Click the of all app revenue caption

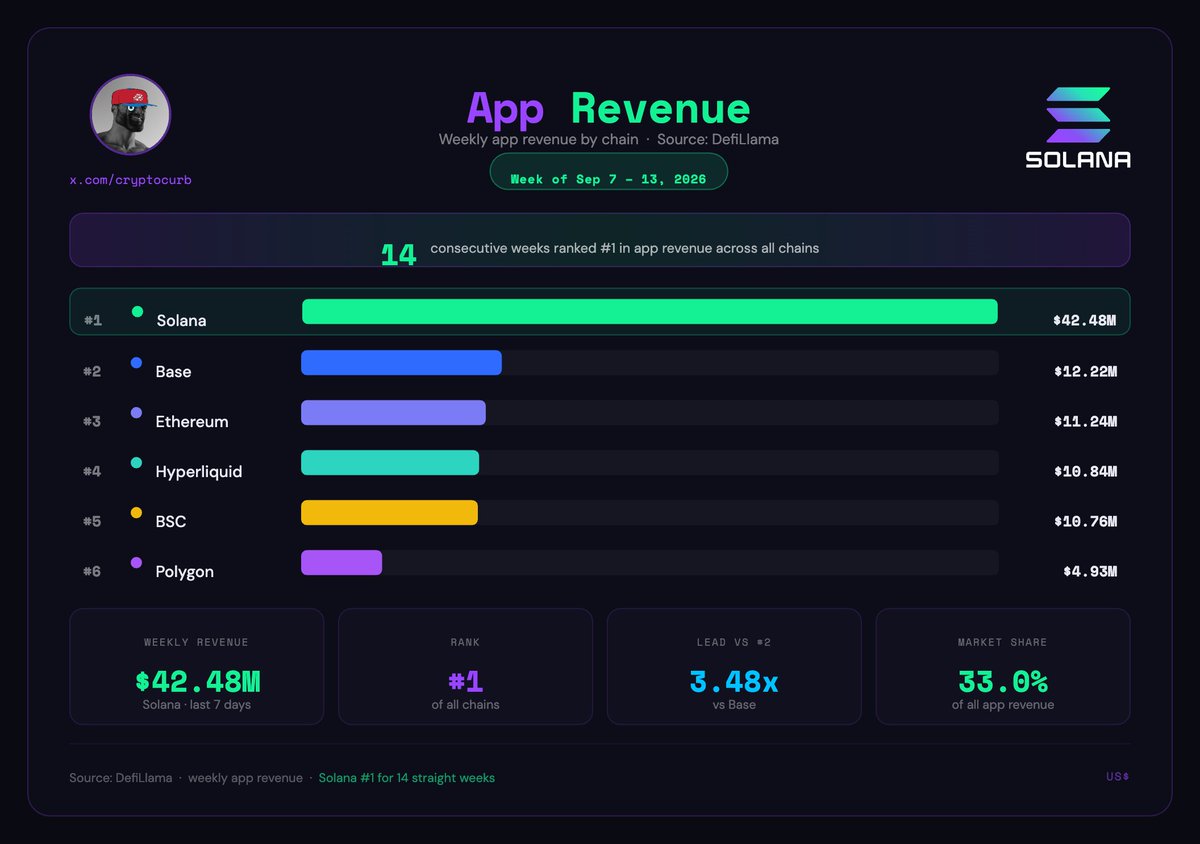point(1003,704)
